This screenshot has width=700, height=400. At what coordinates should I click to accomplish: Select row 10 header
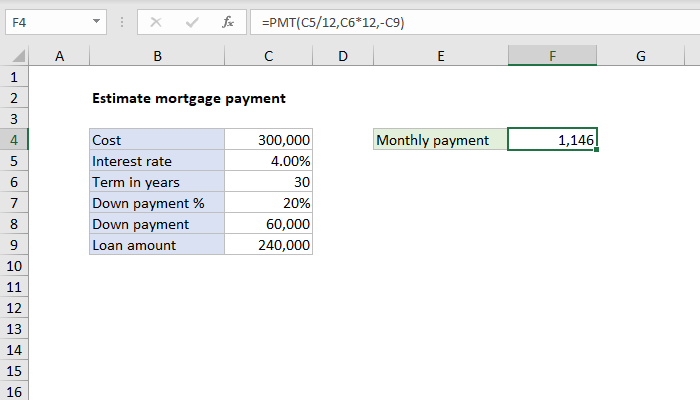pos(14,266)
